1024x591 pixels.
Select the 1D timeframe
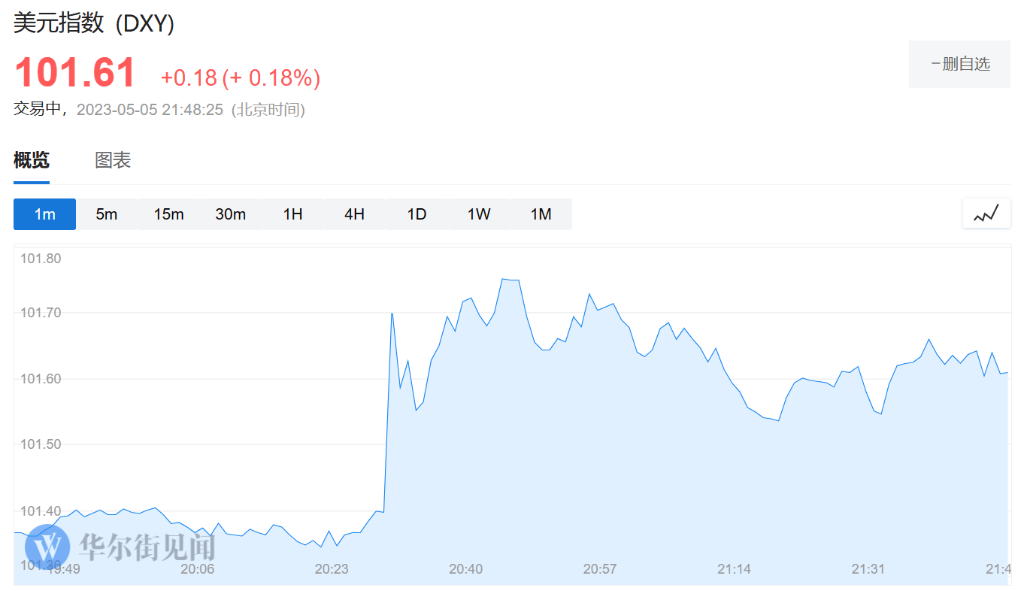pos(416,213)
